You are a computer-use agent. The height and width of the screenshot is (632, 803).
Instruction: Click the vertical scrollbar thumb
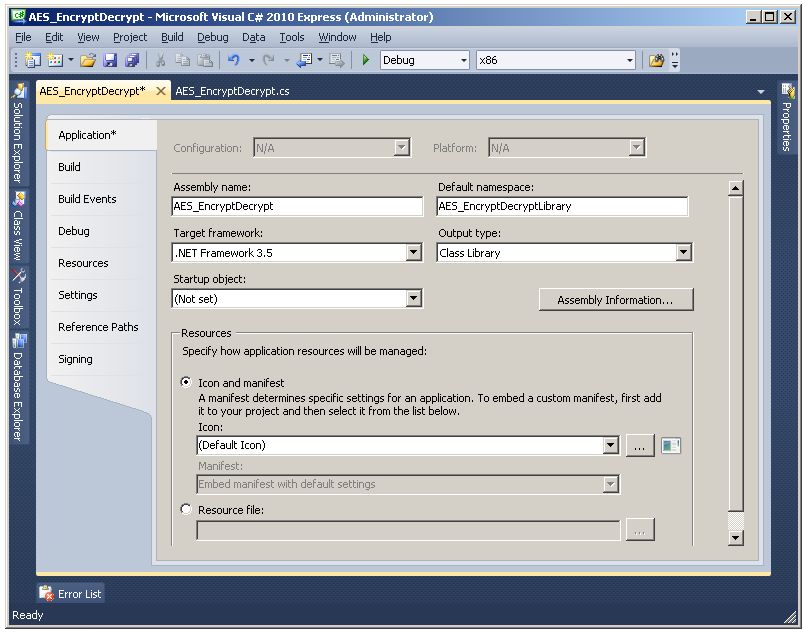point(735,353)
